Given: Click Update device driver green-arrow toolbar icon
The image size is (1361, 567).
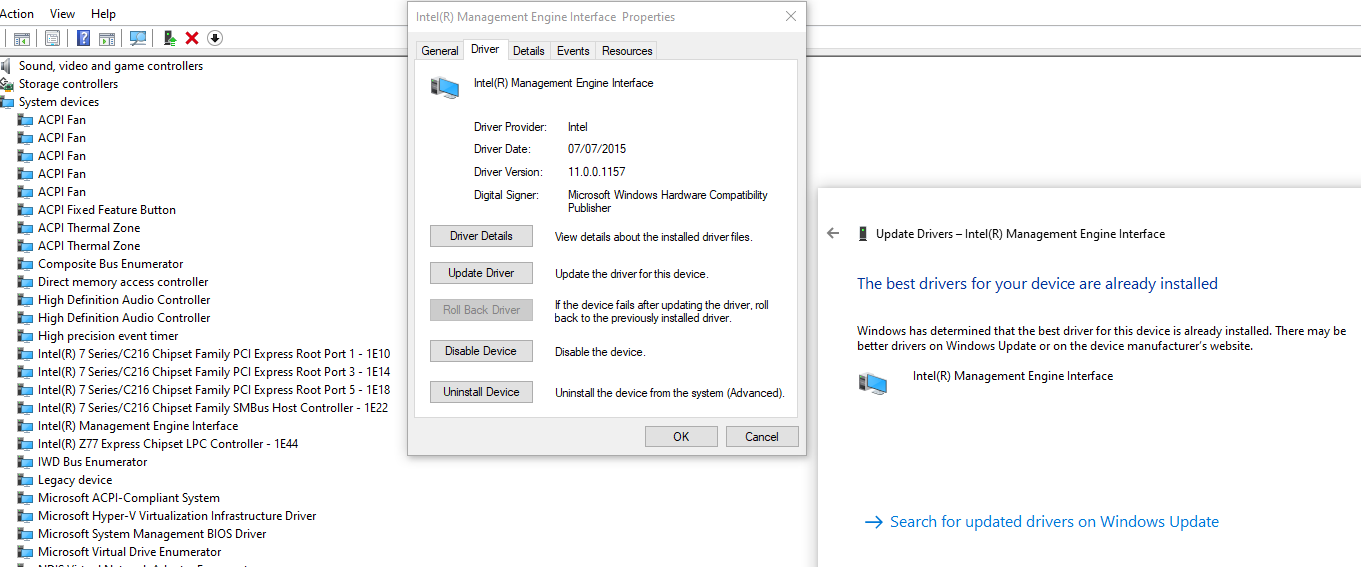Looking at the screenshot, I should (169, 38).
